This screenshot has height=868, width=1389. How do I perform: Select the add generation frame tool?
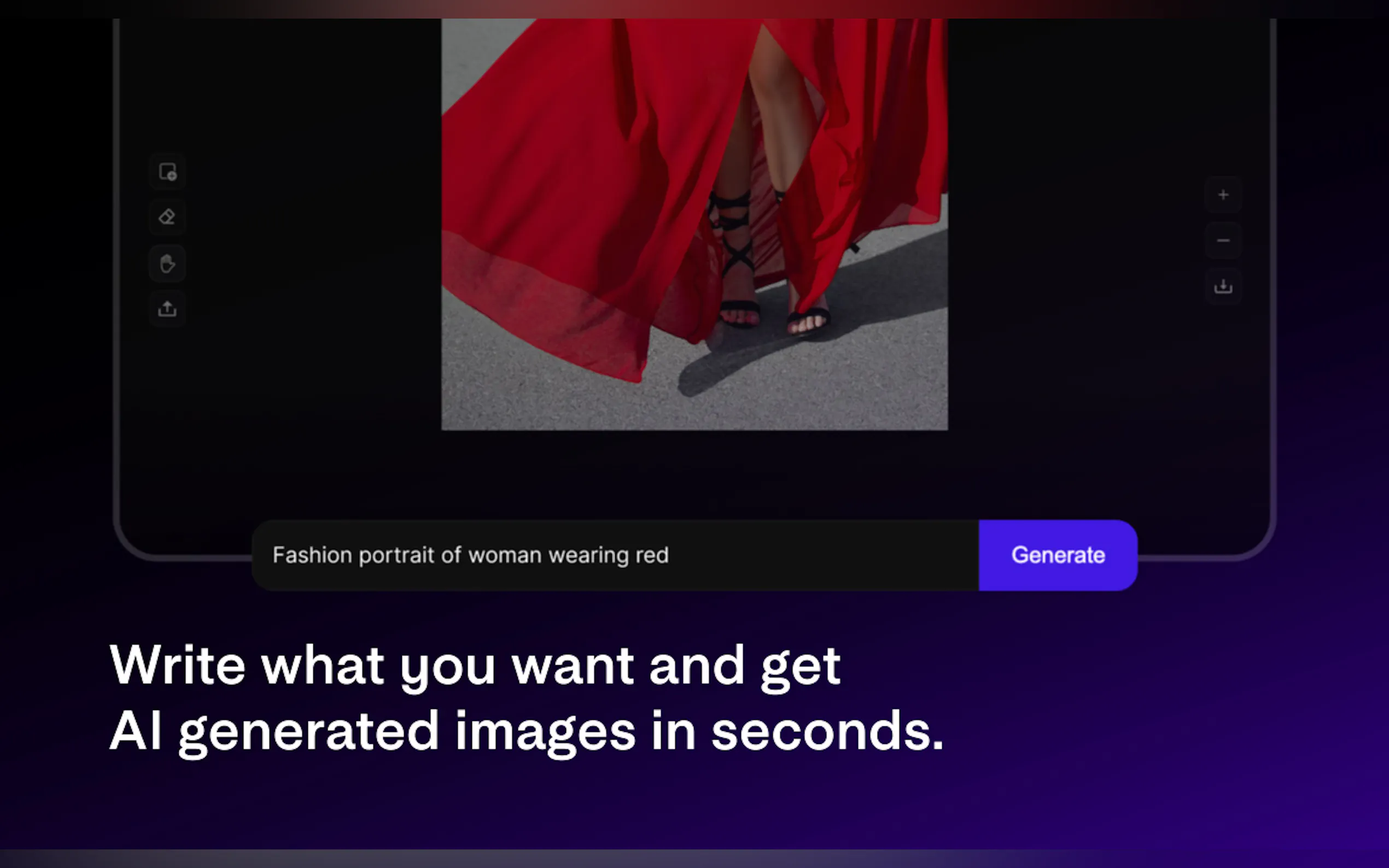pos(167,172)
